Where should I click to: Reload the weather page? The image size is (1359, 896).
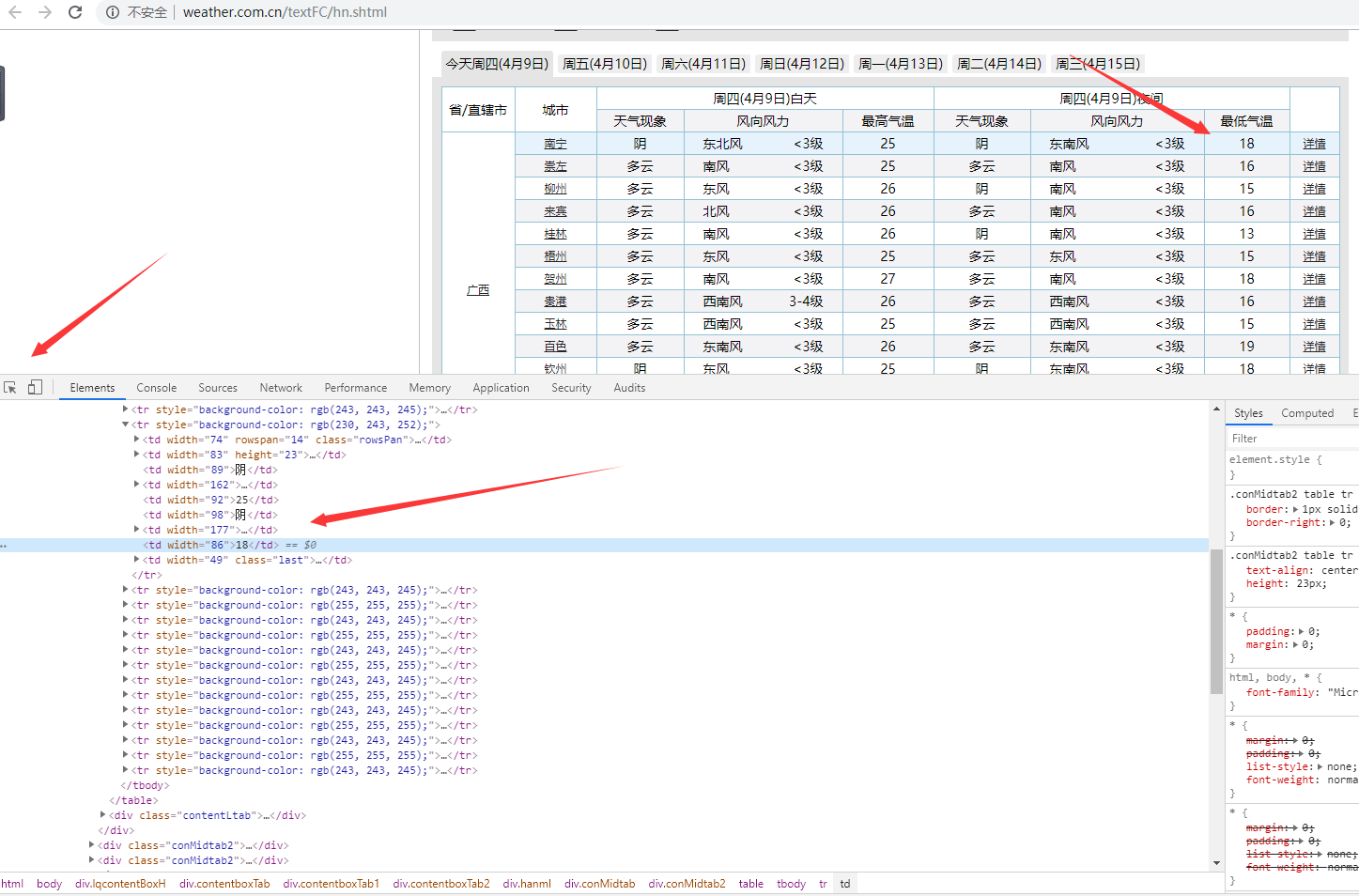(x=75, y=12)
